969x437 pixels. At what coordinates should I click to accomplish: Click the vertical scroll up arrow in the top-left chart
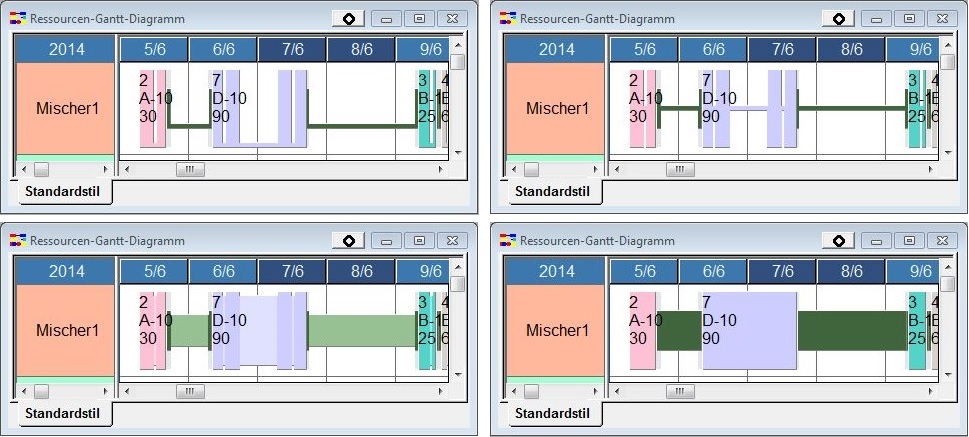coord(458,44)
